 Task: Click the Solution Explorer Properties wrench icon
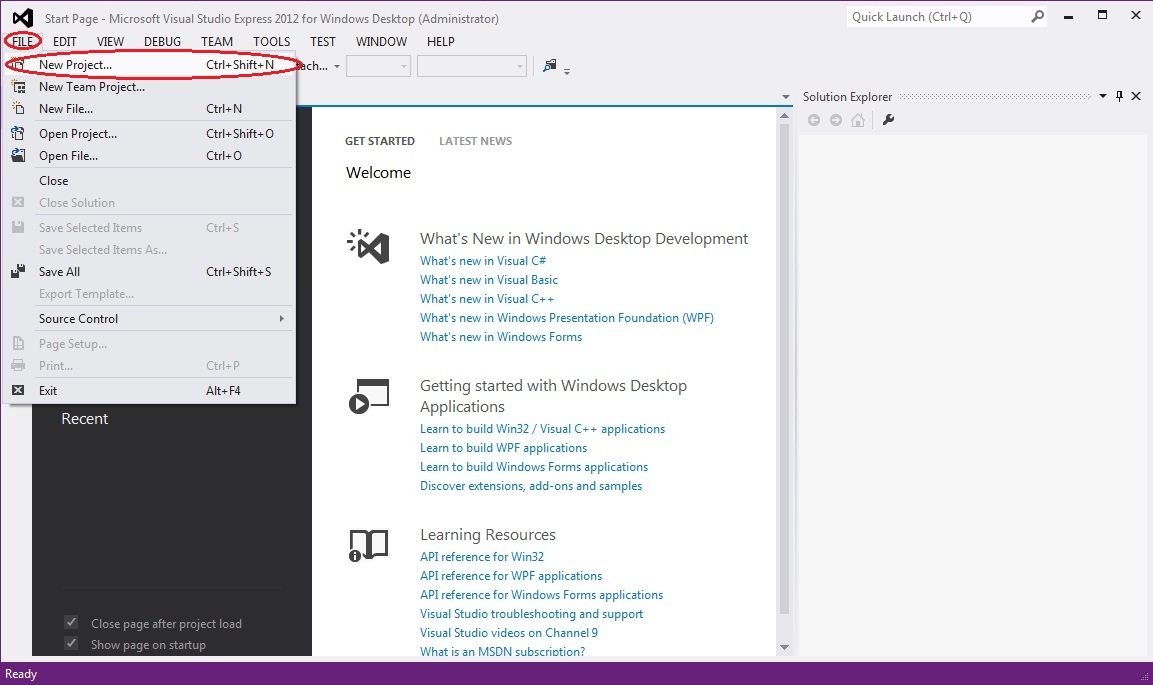tap(888, 120)
